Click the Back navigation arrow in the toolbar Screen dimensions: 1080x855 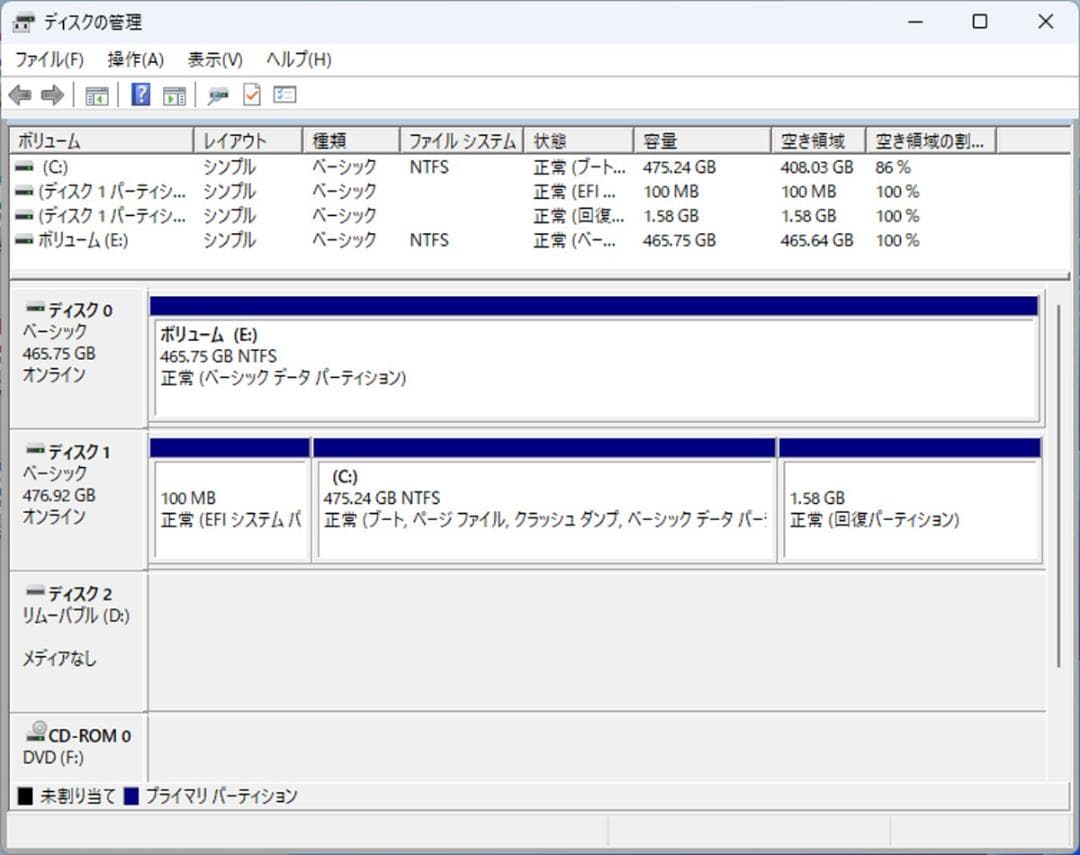(x=22, y=95)
